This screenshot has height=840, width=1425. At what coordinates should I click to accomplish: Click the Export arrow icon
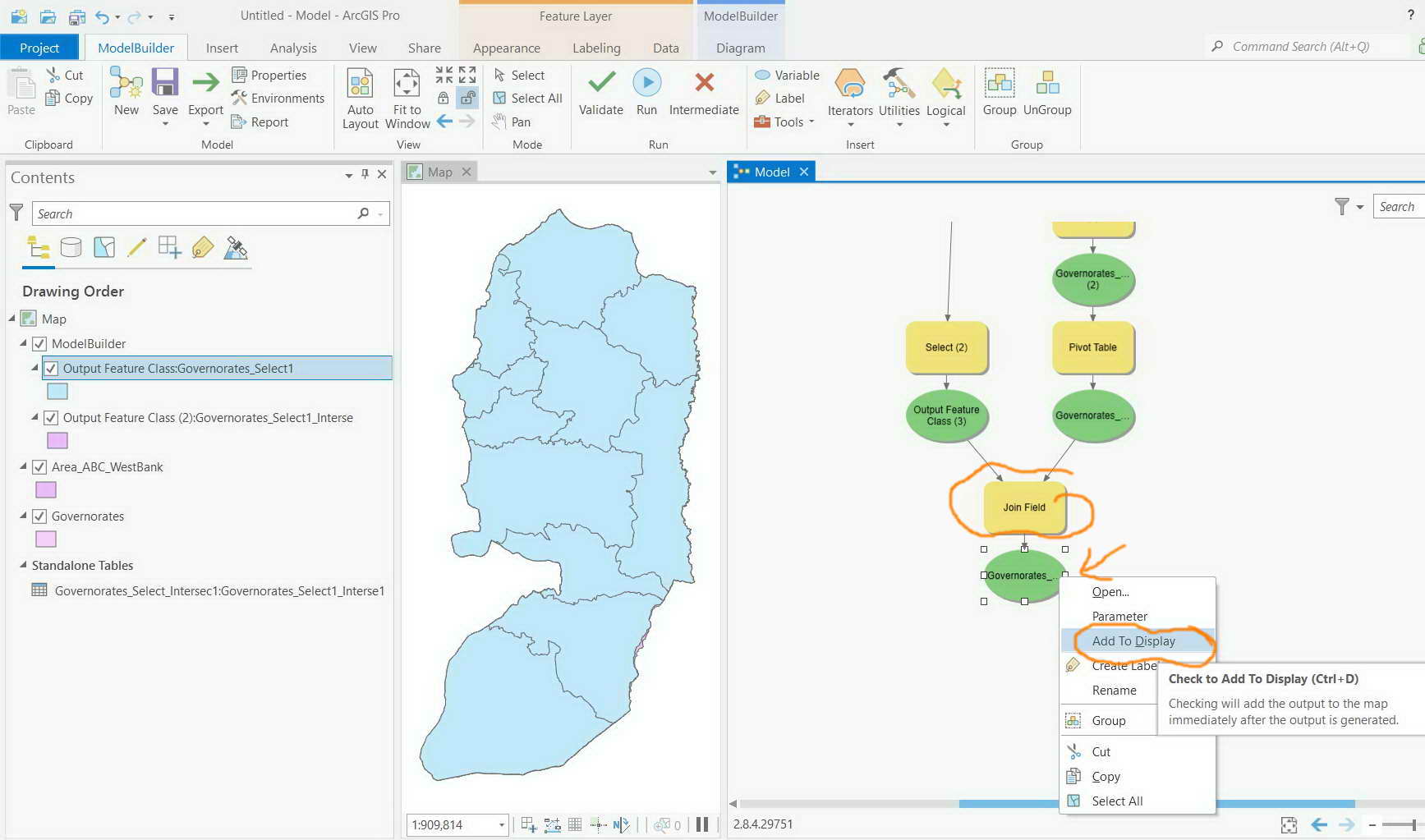[x=205, y=82]
